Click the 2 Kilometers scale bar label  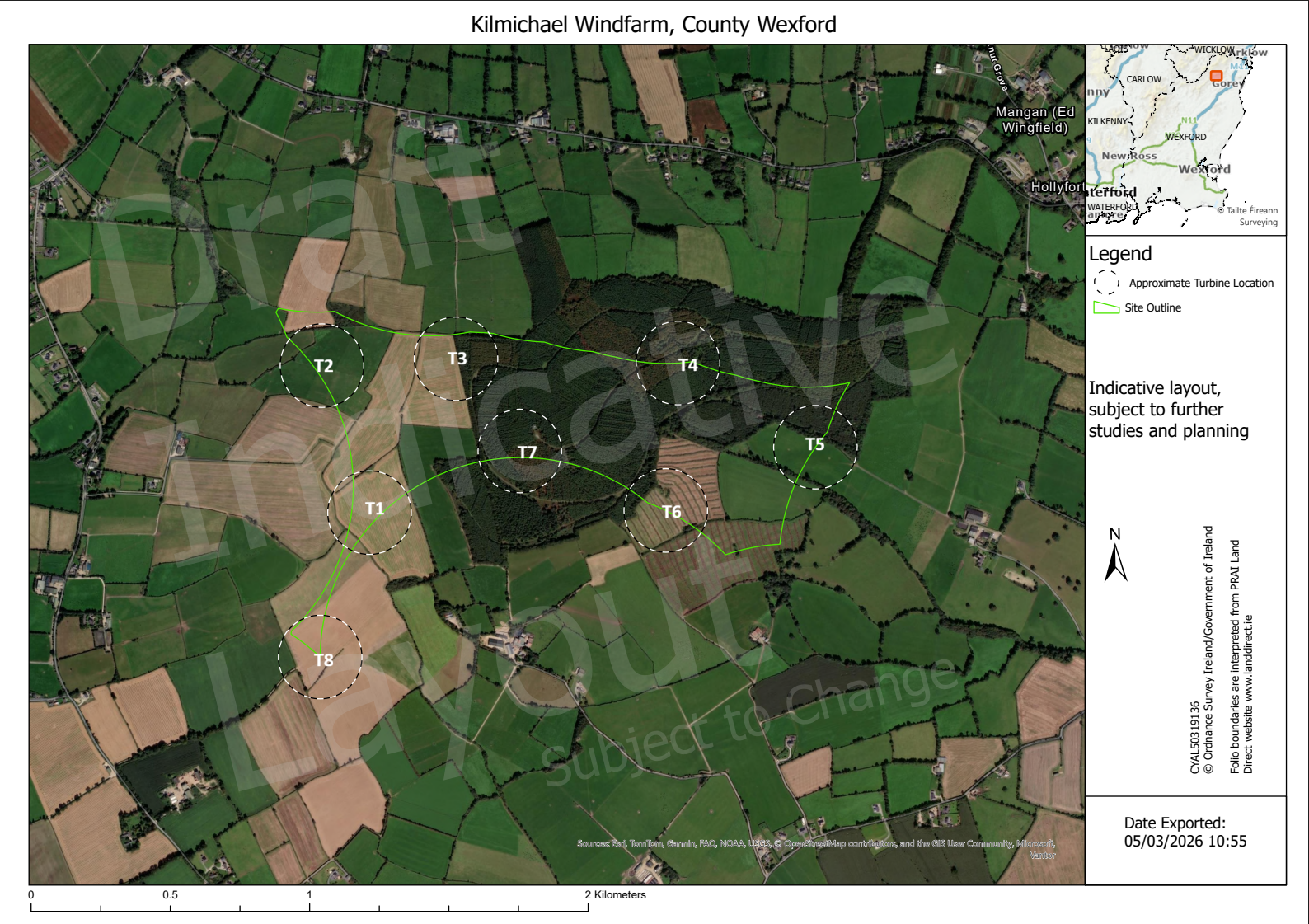[616, 894]
